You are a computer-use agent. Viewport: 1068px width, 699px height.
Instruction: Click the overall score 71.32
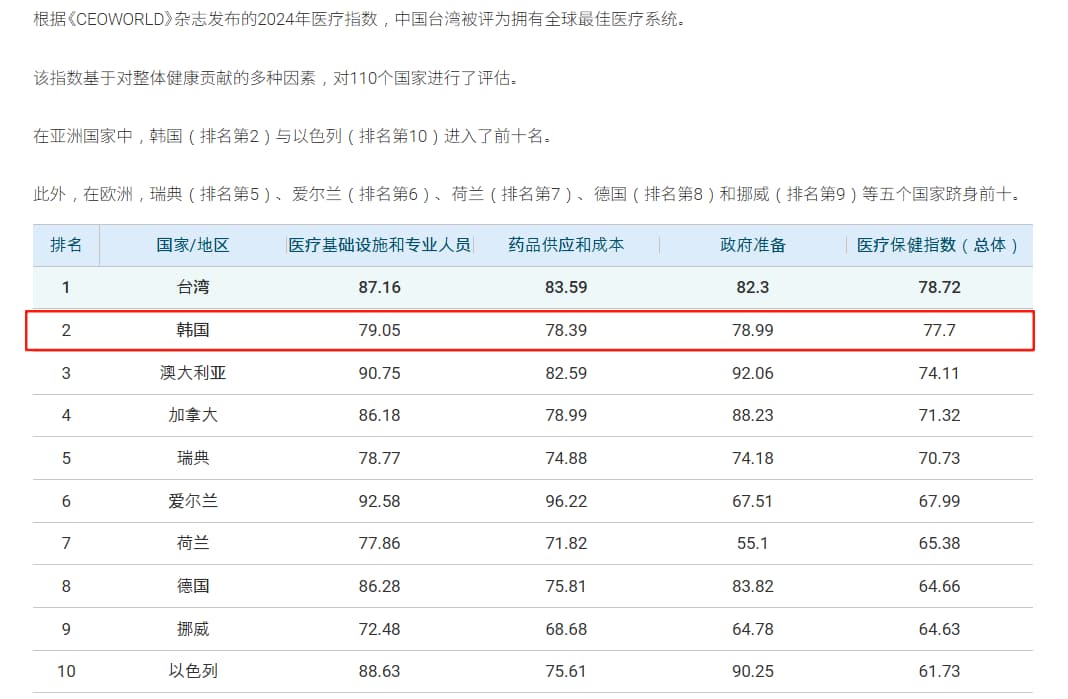click(939, 416)
